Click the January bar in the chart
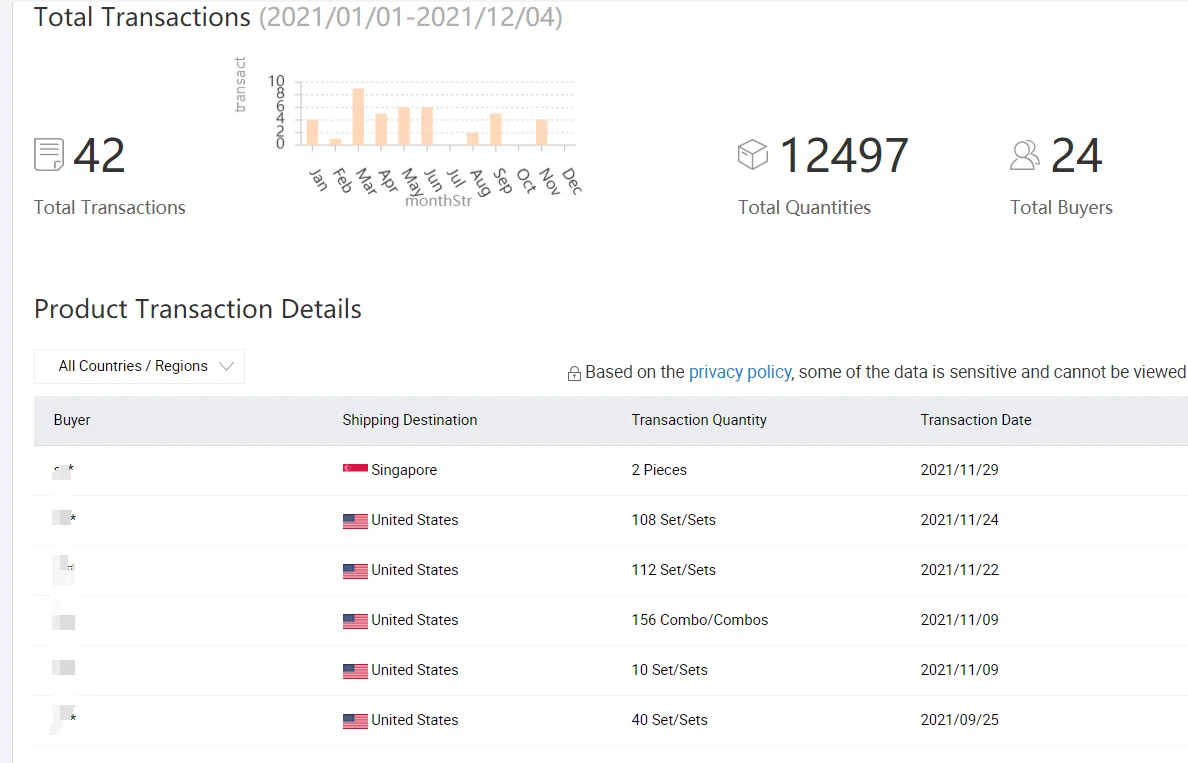1188x763 pixels. (x=312, y=132)
